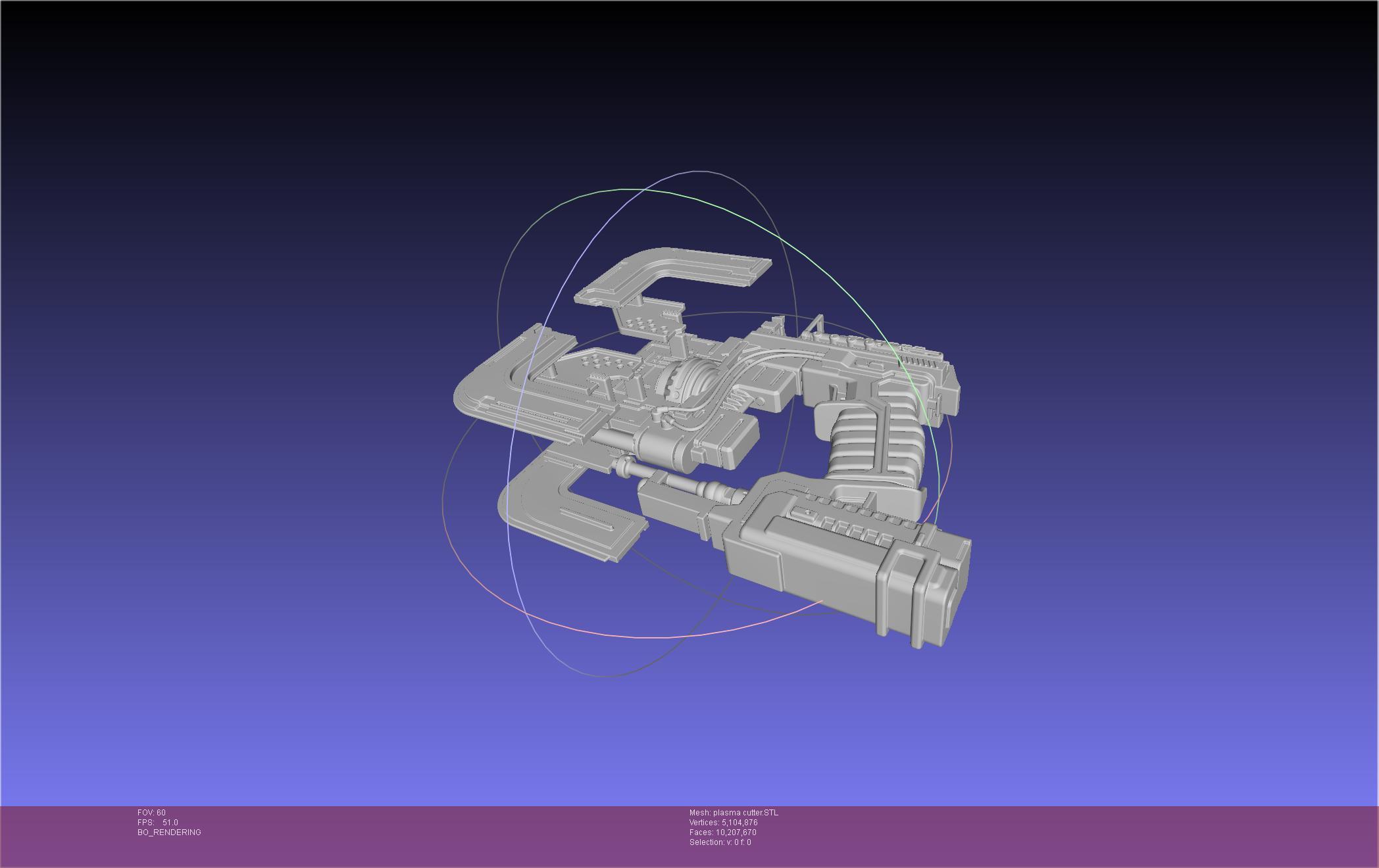Click the BO_RENDERING status text

[x=169, y=832]
